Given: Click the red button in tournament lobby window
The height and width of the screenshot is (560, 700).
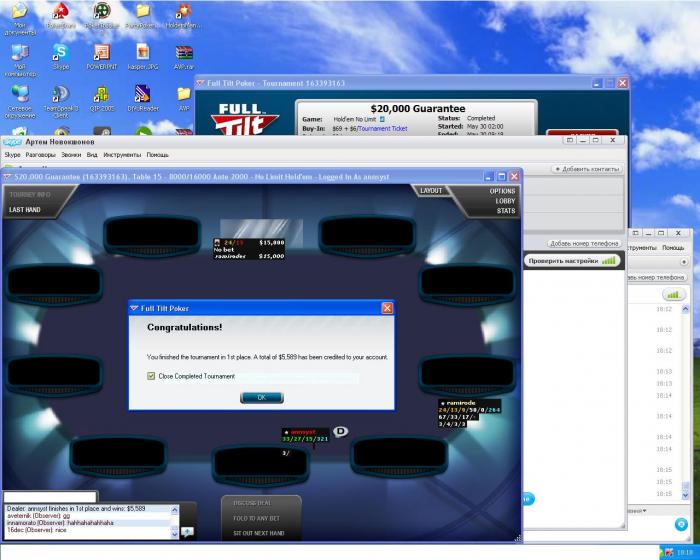Looking at the screenshot, I should [x=583, y=133].
